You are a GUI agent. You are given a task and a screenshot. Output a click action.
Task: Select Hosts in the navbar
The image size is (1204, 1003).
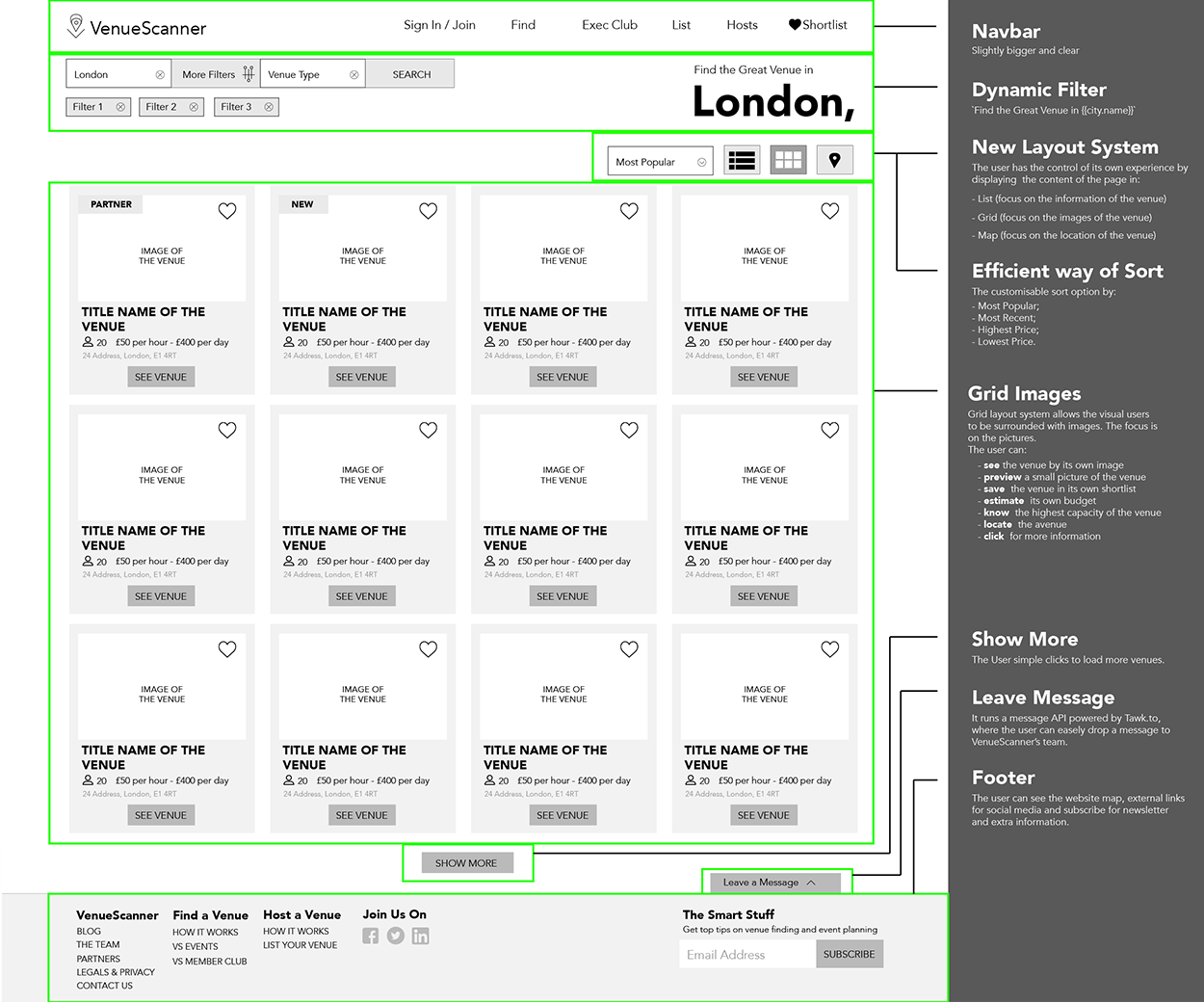click(x=742, y=25)
